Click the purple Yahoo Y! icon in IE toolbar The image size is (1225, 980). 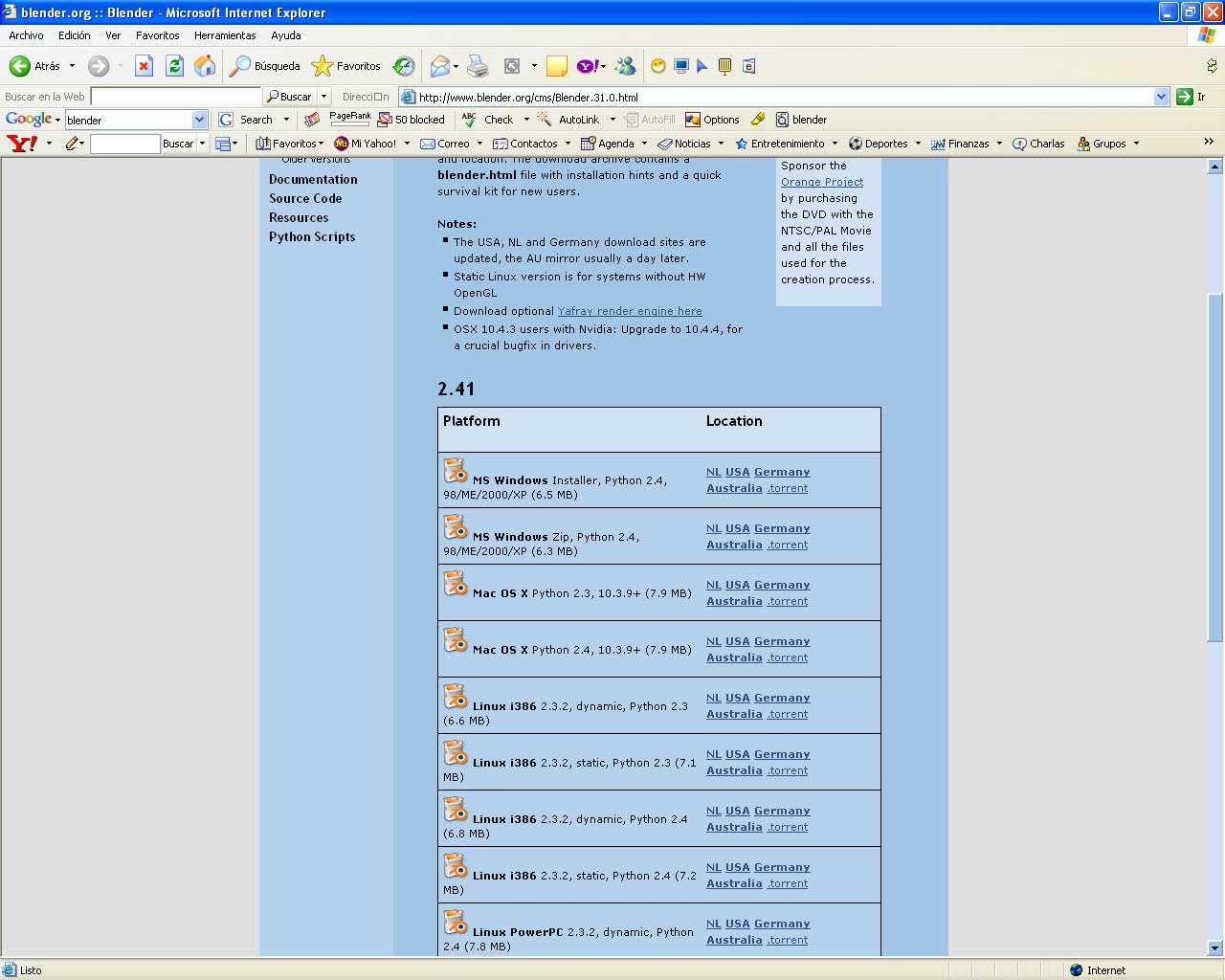click(x=588, y=66)
